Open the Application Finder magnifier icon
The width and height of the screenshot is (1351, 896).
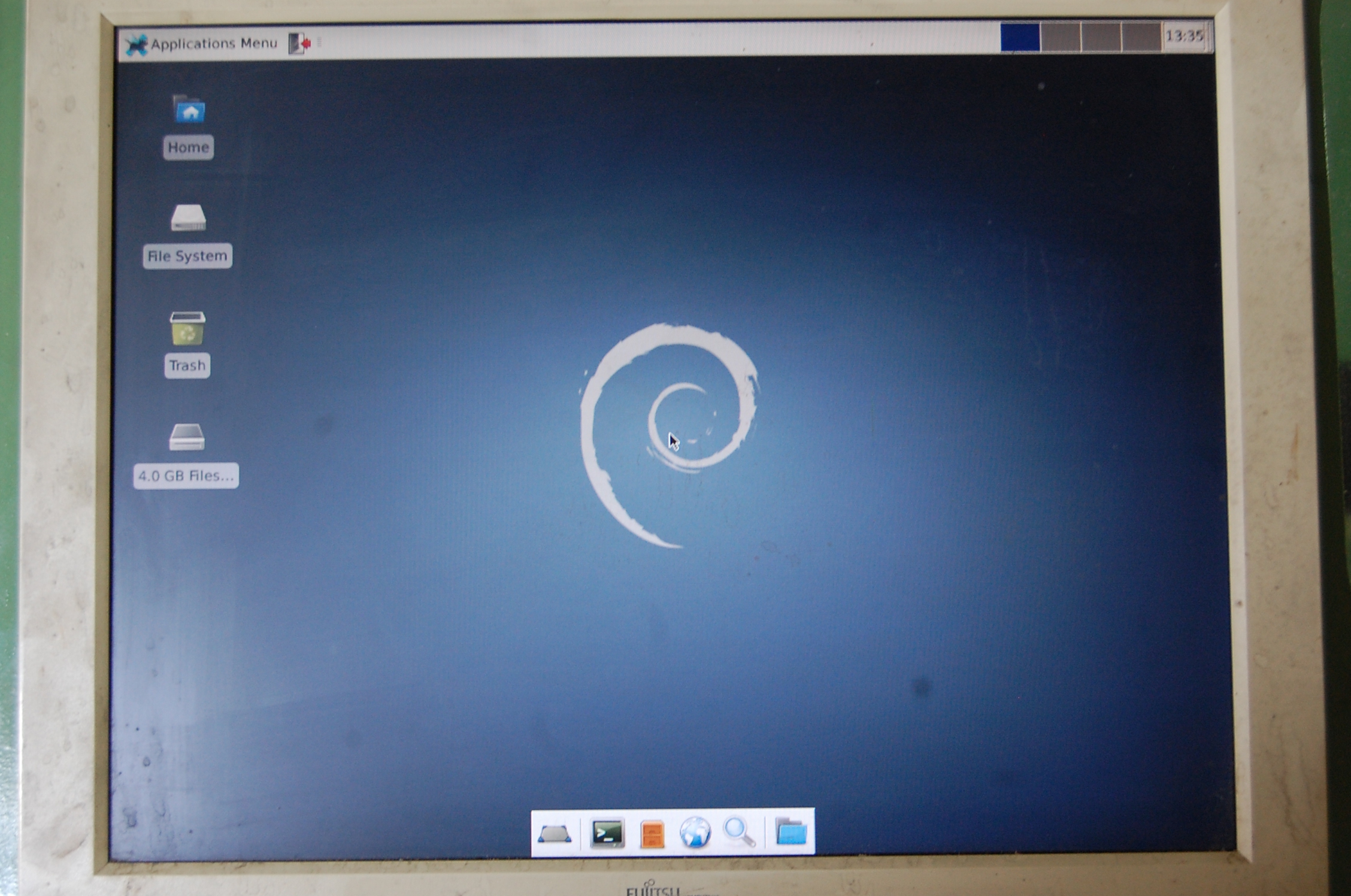(x=739, y=832)
